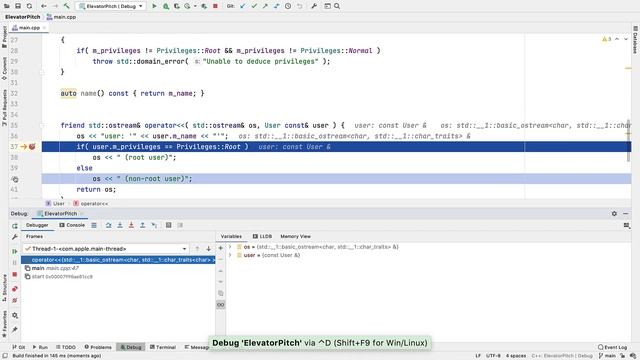Select the Variables tab
The height and width of the screenshot is (360, 640).
231,236
